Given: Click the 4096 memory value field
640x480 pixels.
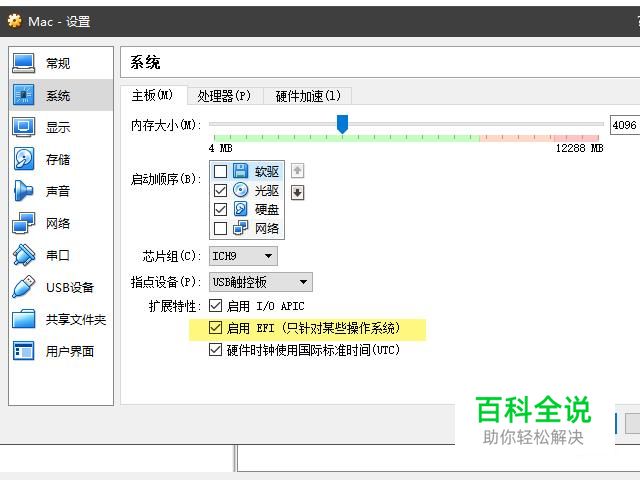Looking at the screenshot, I should 625,125.
